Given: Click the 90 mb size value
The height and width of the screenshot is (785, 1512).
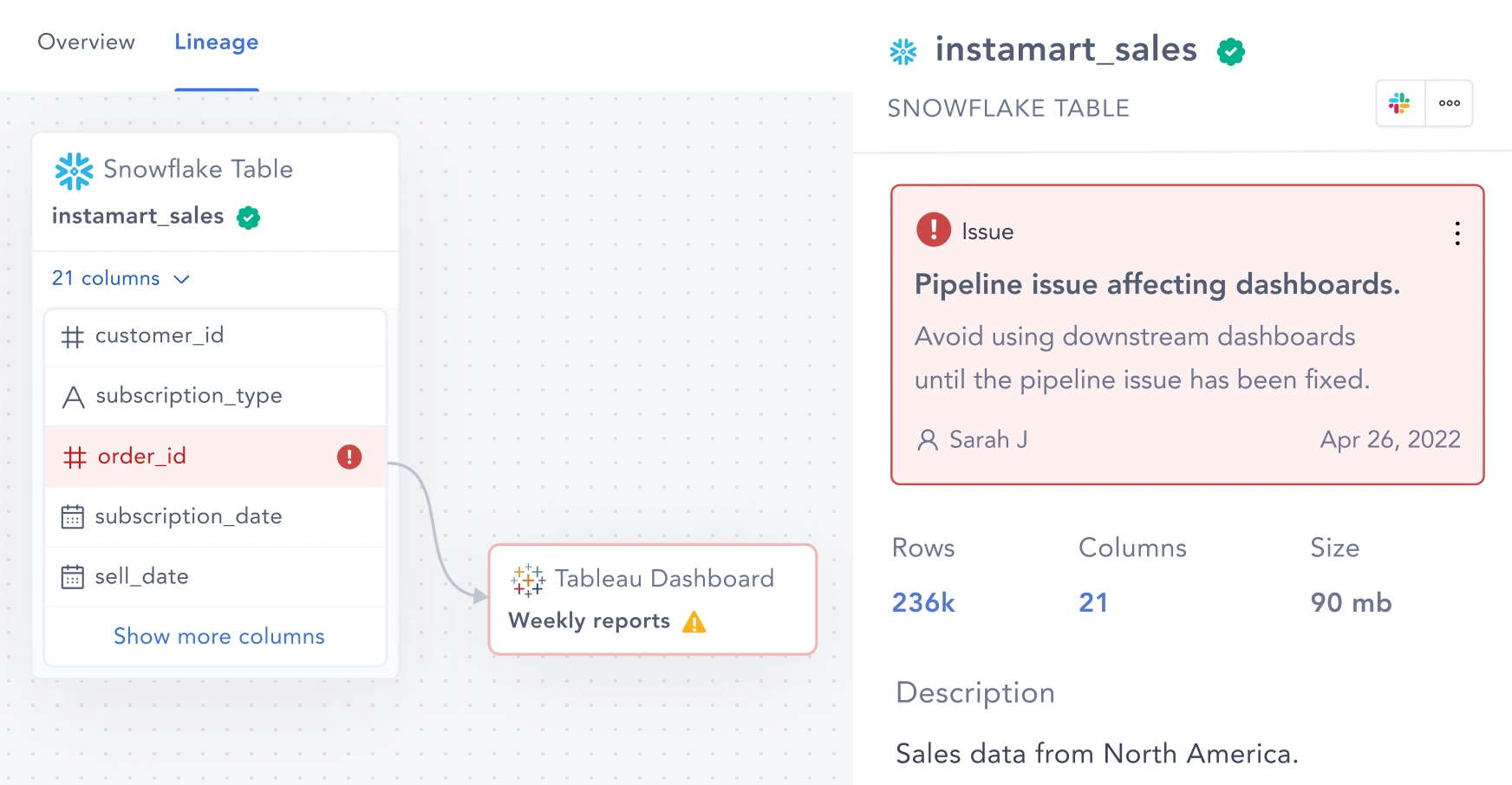Looking at the screenshot, I should [x=1351, y=602].
